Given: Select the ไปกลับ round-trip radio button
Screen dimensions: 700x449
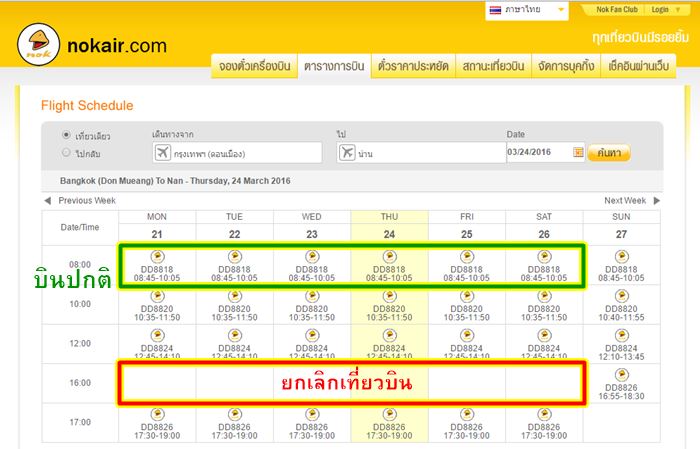Looking at the screenshot, I should point(67,153).
